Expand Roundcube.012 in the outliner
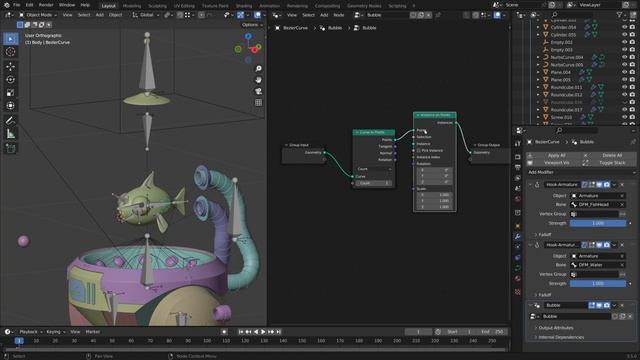The image size is (640, 360). point(538,95)
